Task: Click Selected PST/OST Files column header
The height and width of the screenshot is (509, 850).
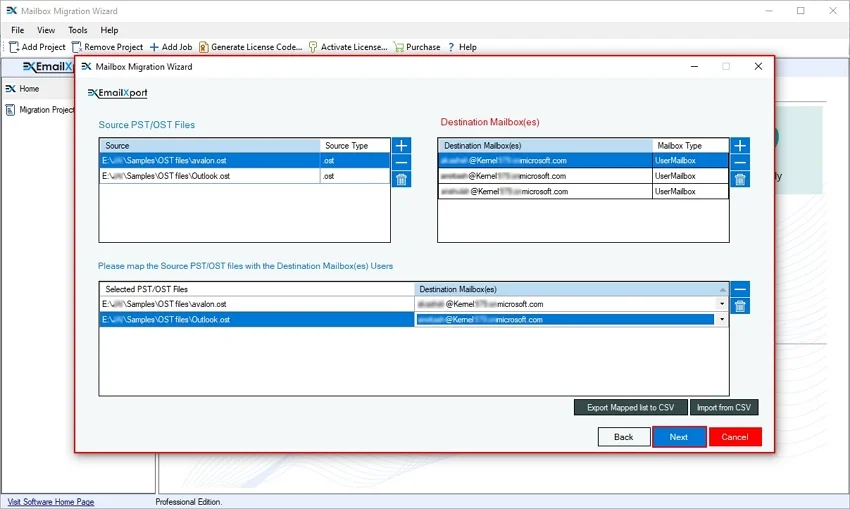Action: pyautogui.click(x=257, y=289)
